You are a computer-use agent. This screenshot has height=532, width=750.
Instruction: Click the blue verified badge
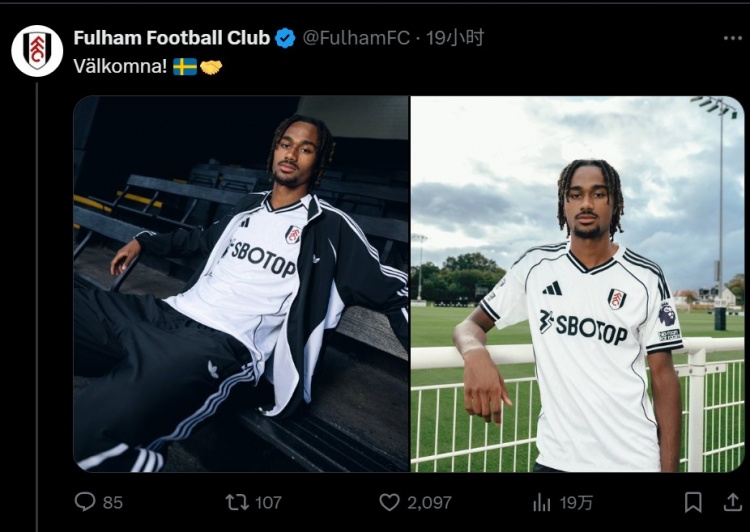click(x=285, y=38)
